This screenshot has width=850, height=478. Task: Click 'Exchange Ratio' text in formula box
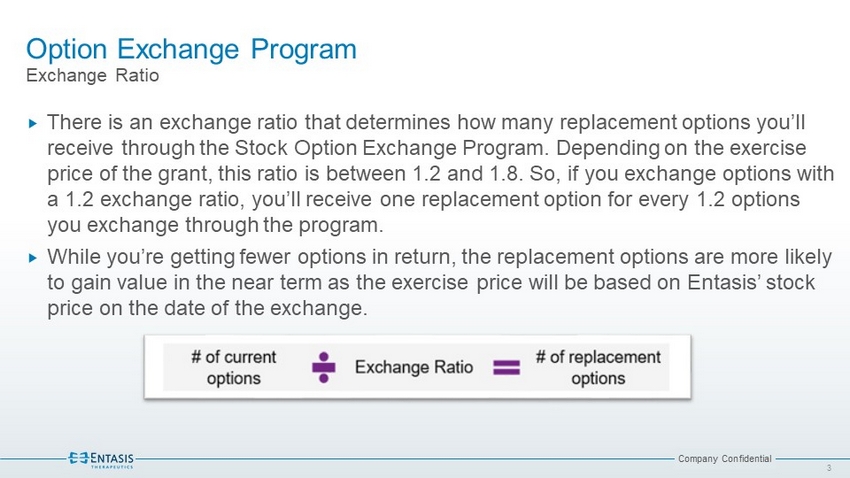(414, 367)
